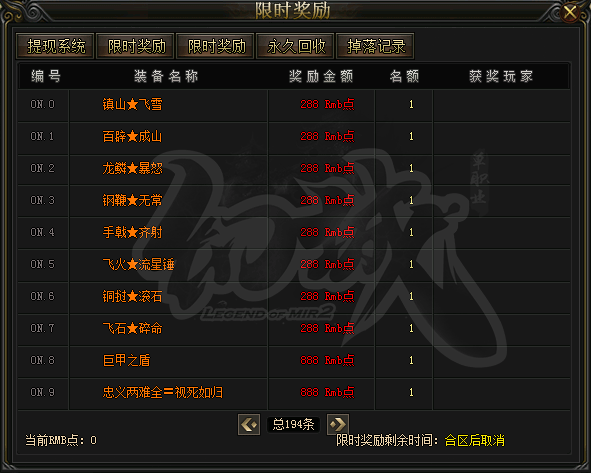Open the 提现系统 tab
This screenshot has height=473, width=591.
(x=55, y=46)
